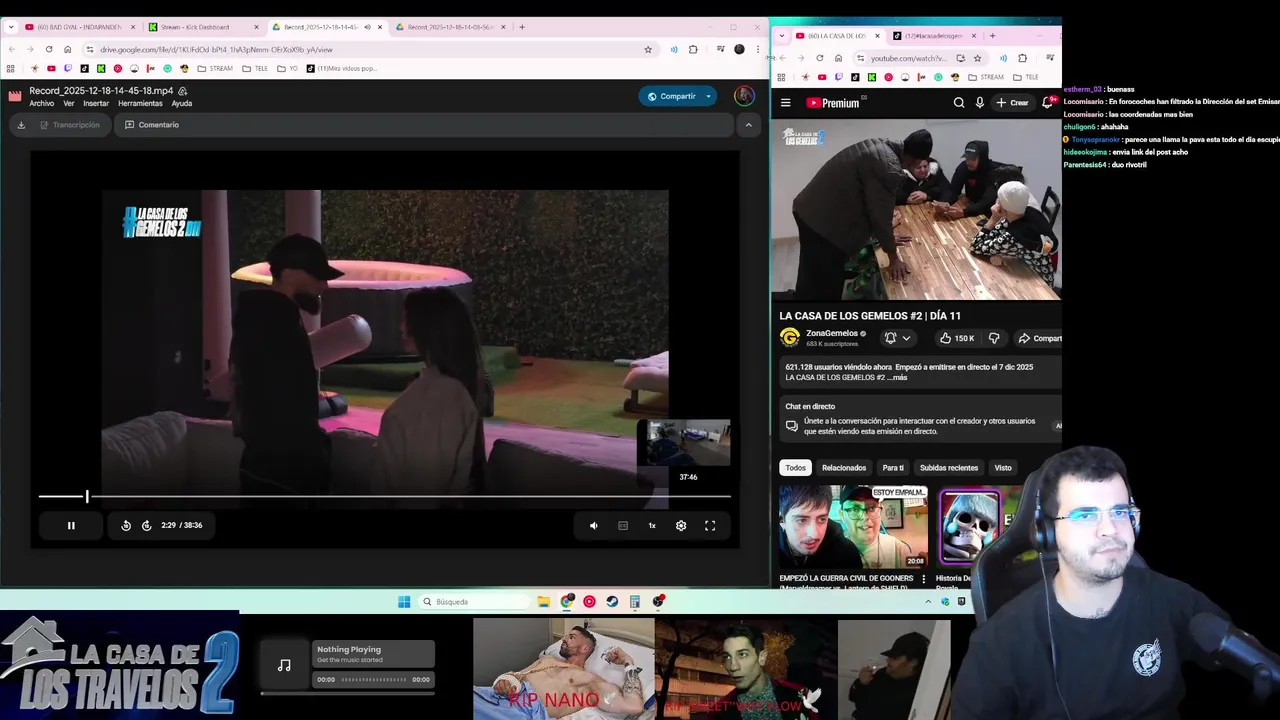Viewport: 1280px width, 720px height.
Task: Expand the Compartir dropdown arrow
Action: 708,96
